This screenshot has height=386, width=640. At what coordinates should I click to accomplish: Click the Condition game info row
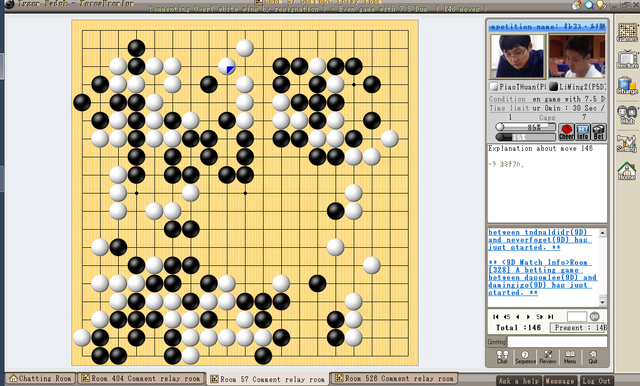click(x=547, y=99)
